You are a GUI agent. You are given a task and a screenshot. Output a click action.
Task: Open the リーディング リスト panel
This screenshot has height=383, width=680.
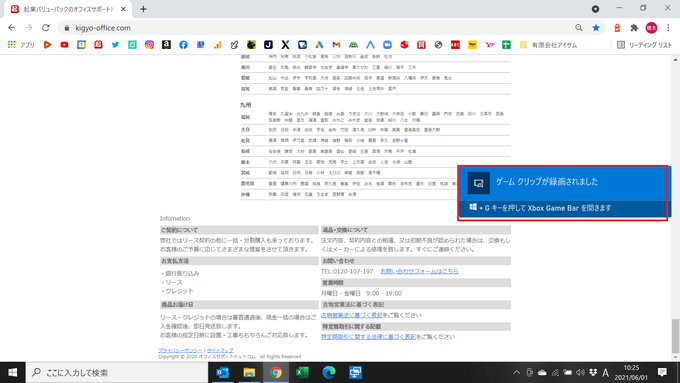click(x=644, y=45)
